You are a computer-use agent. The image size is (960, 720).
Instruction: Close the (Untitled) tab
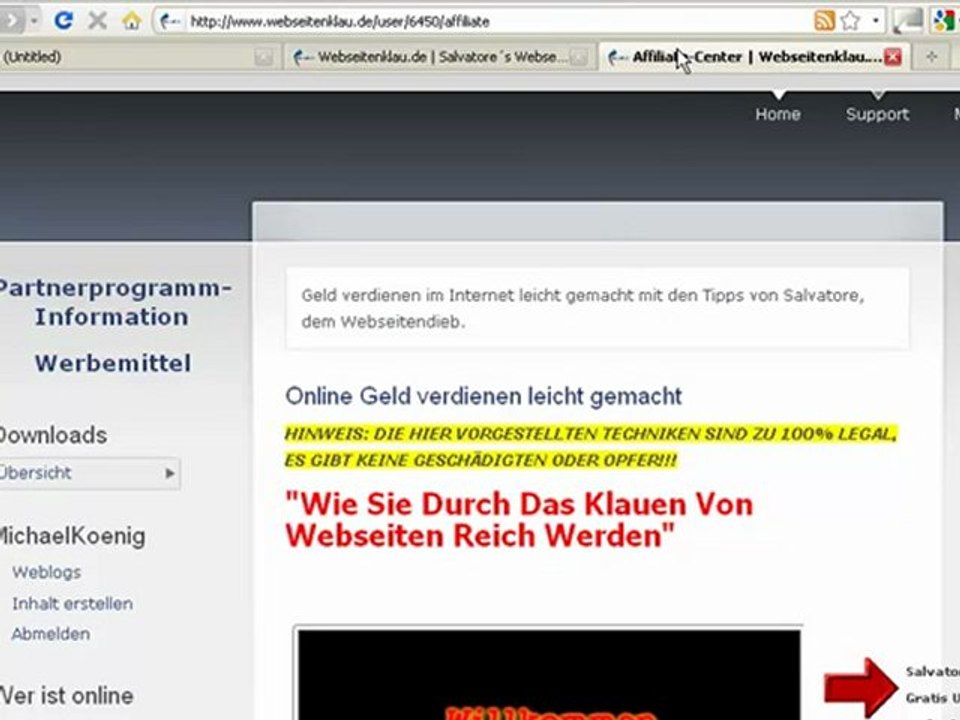tap(264, 58)
